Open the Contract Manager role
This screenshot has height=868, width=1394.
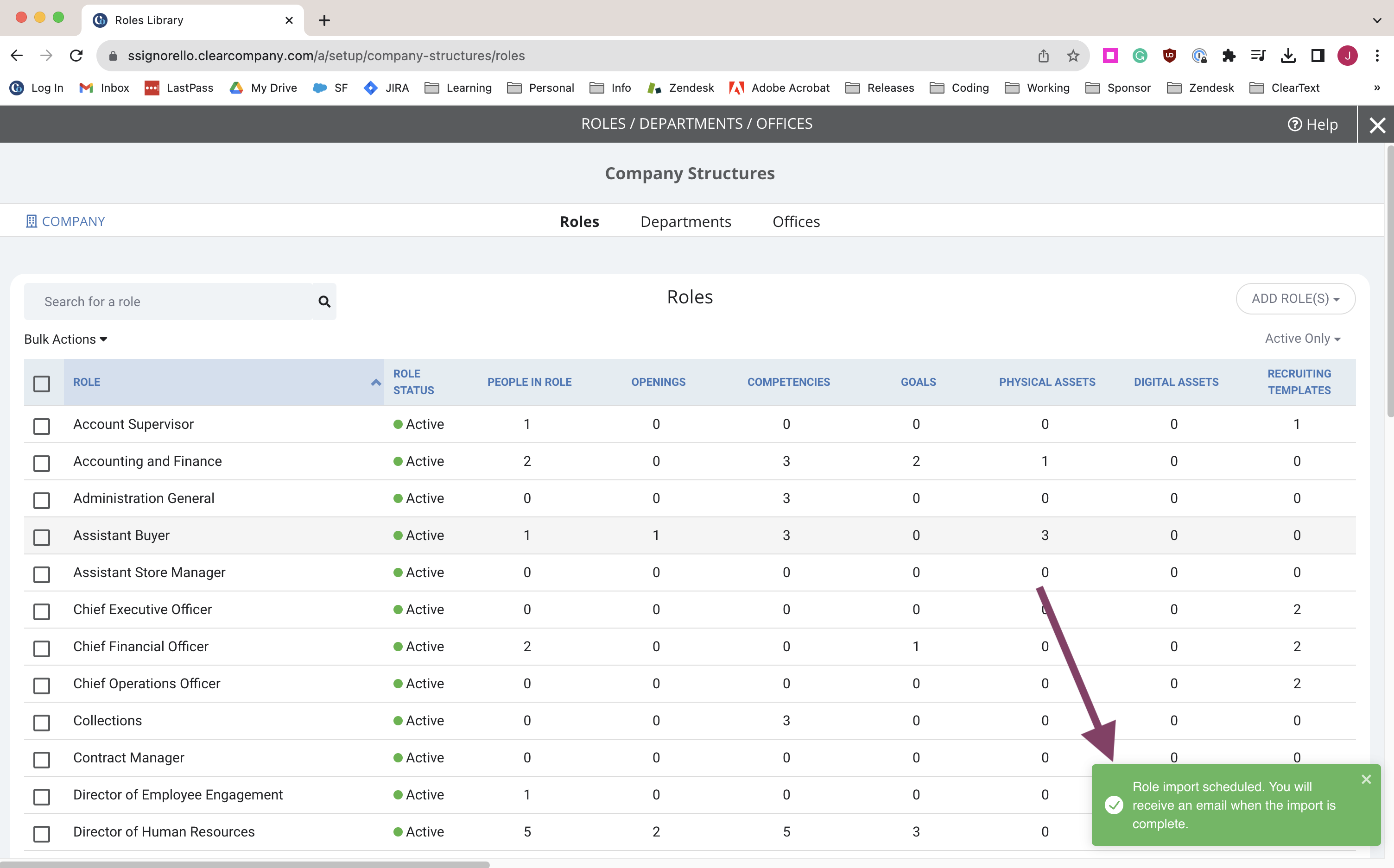point(129,758)
